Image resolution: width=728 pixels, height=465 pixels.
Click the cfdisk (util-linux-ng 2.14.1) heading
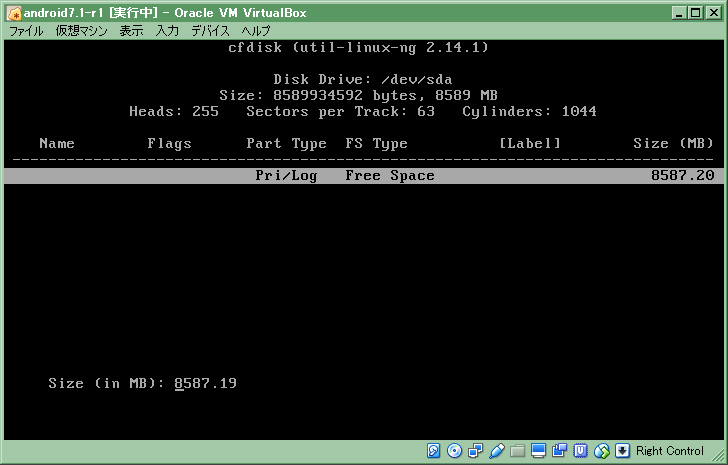point(358,48)
